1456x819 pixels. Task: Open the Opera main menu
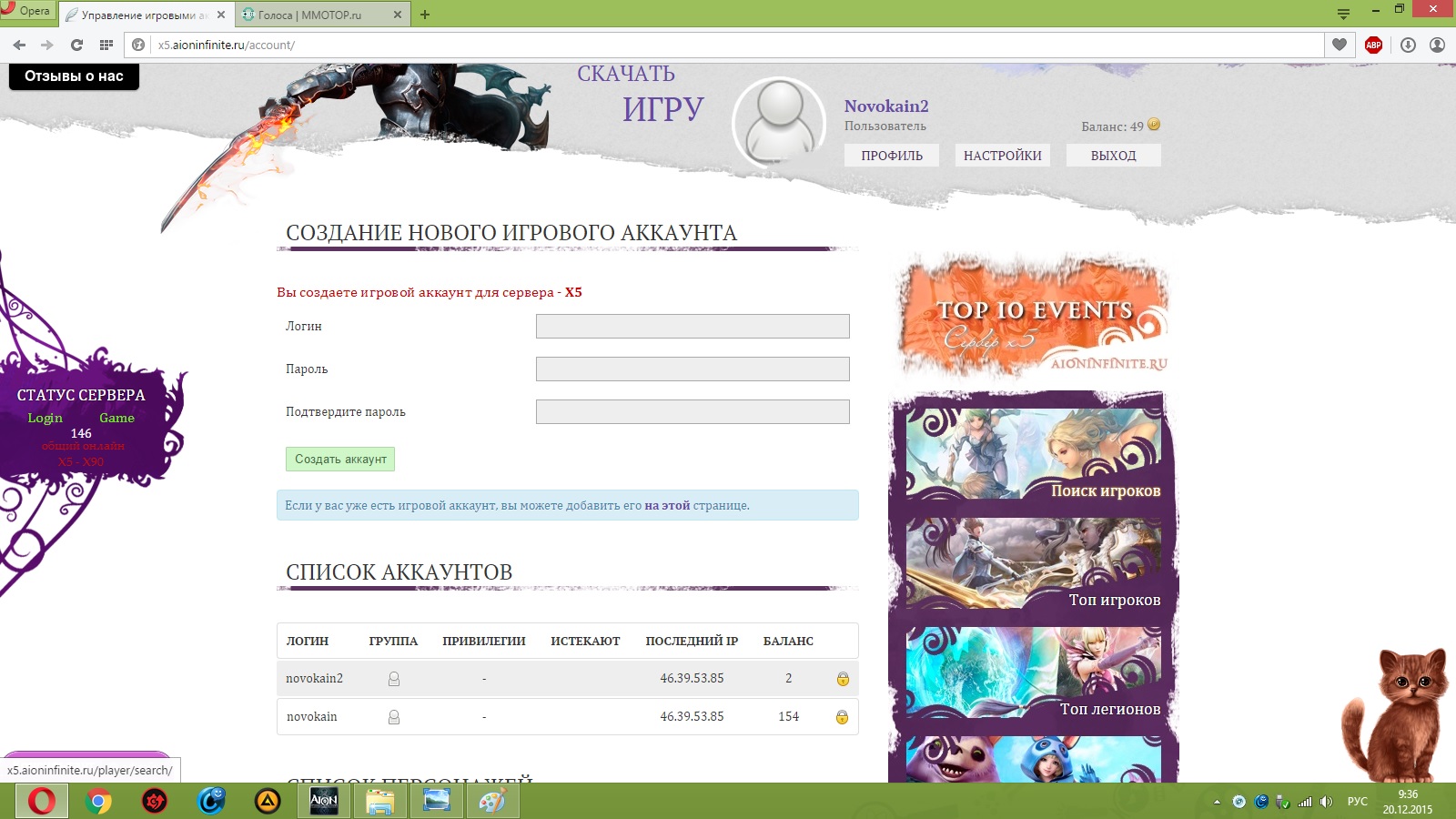(x=27, y=11)
